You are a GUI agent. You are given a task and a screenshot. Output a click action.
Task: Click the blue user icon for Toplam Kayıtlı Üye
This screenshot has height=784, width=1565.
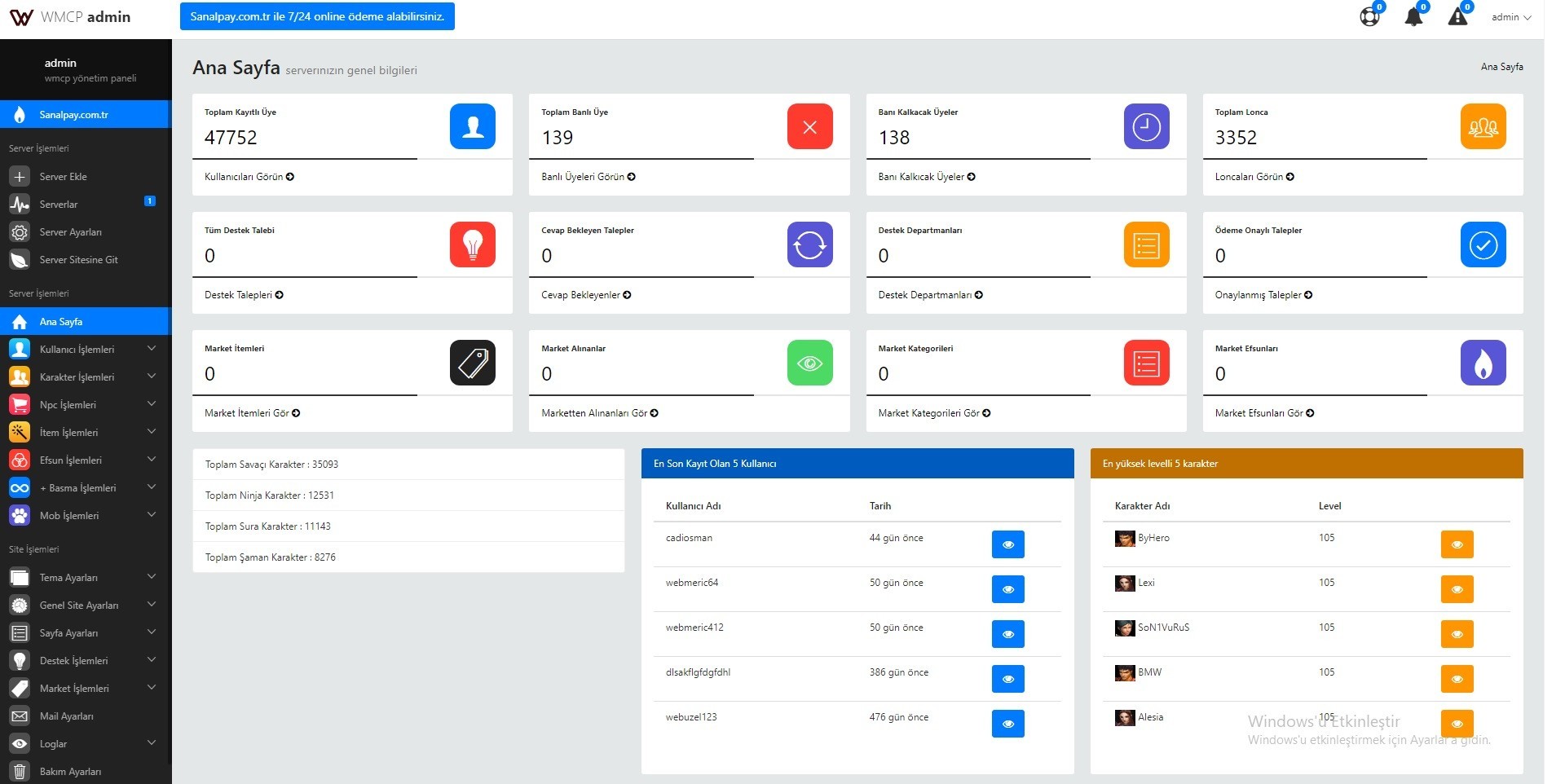click(473, 126)
